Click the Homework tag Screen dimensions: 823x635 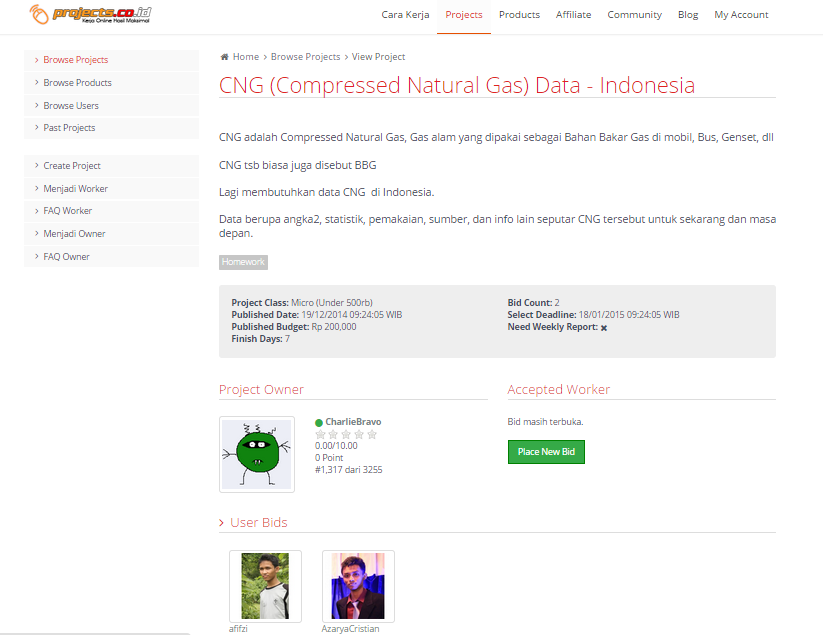click(x=243, y=262)
